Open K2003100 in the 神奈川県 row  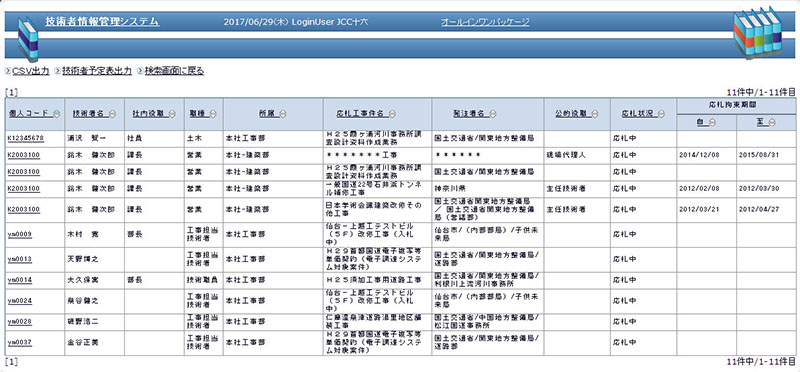coord(23,189)
